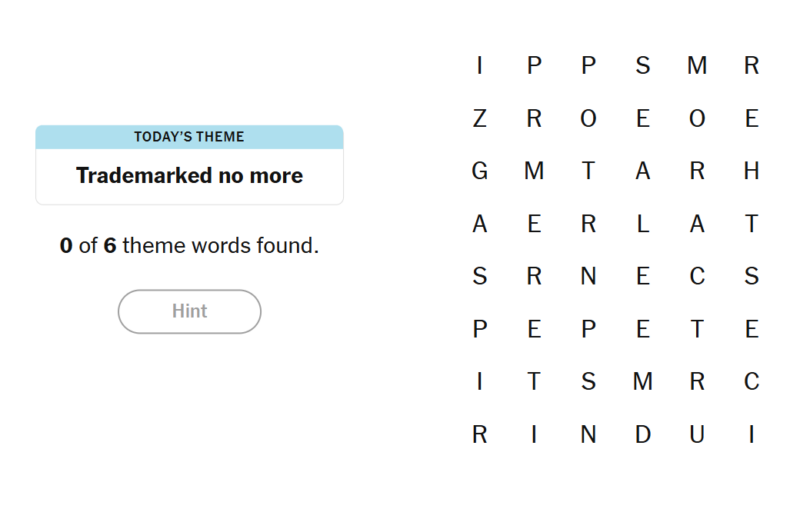Click the 'Trademarked no more' theme text
Image resolution: width=800 pixels, height=532 pixels.
coord(189,176)
